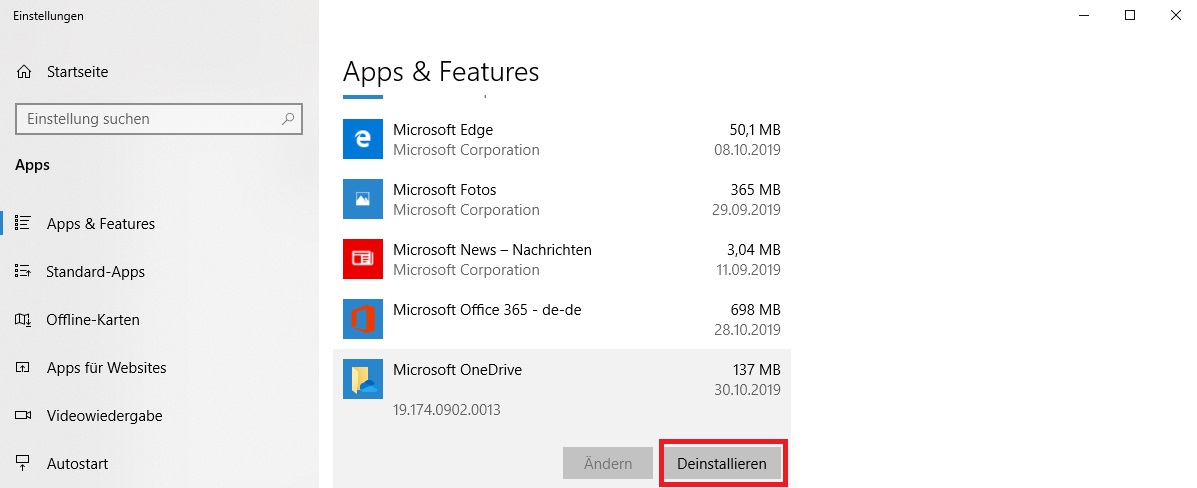Image resolution: width=1197 pixels, height=488 pixels.
Task: Click the Microsoft News red icon
Action: coord(363,259)
